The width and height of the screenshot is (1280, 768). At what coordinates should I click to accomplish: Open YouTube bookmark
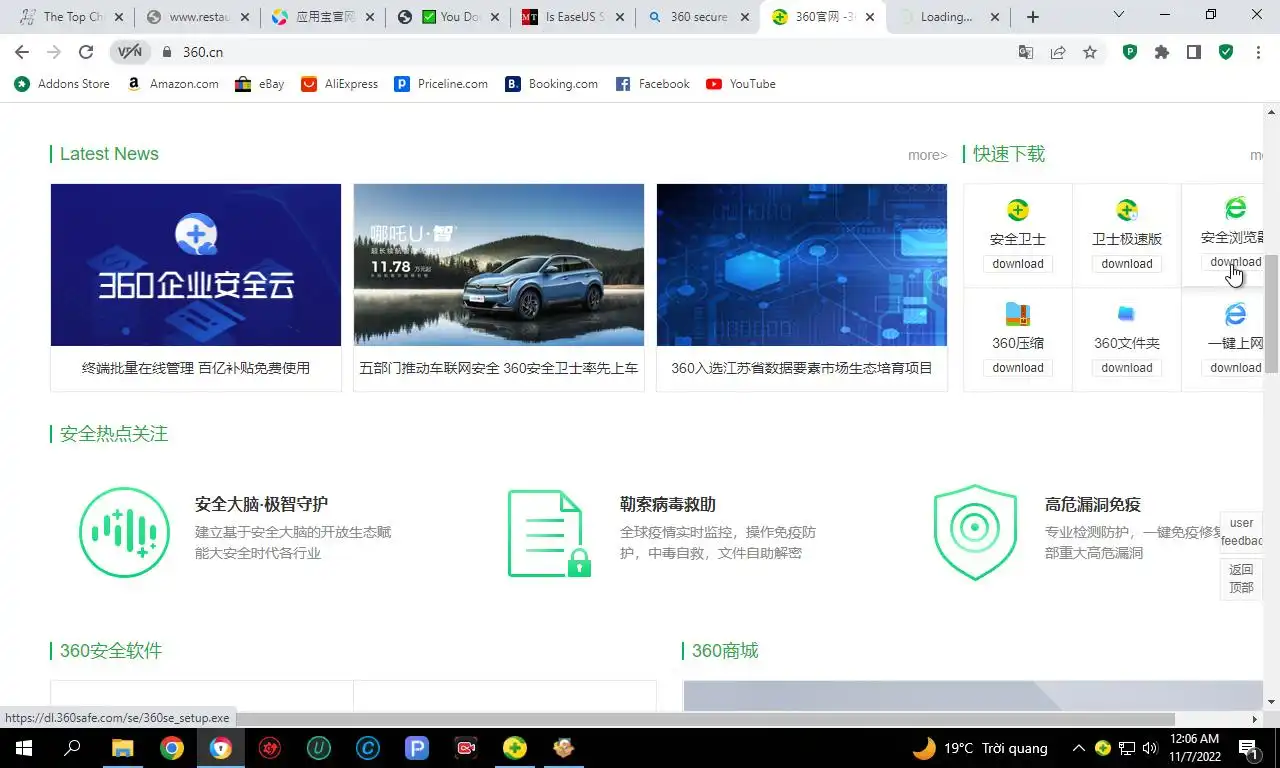[x=741, y=84]
